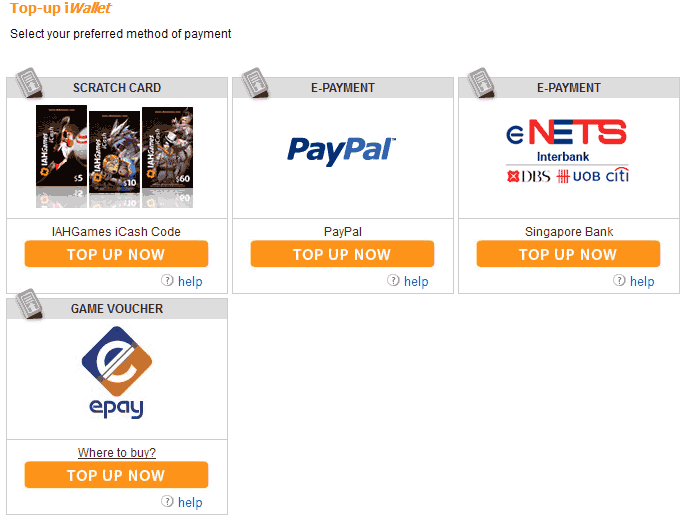Open help link for Singapore Bank payment
This screenshot has height=522, width=686.
point(642,281)
